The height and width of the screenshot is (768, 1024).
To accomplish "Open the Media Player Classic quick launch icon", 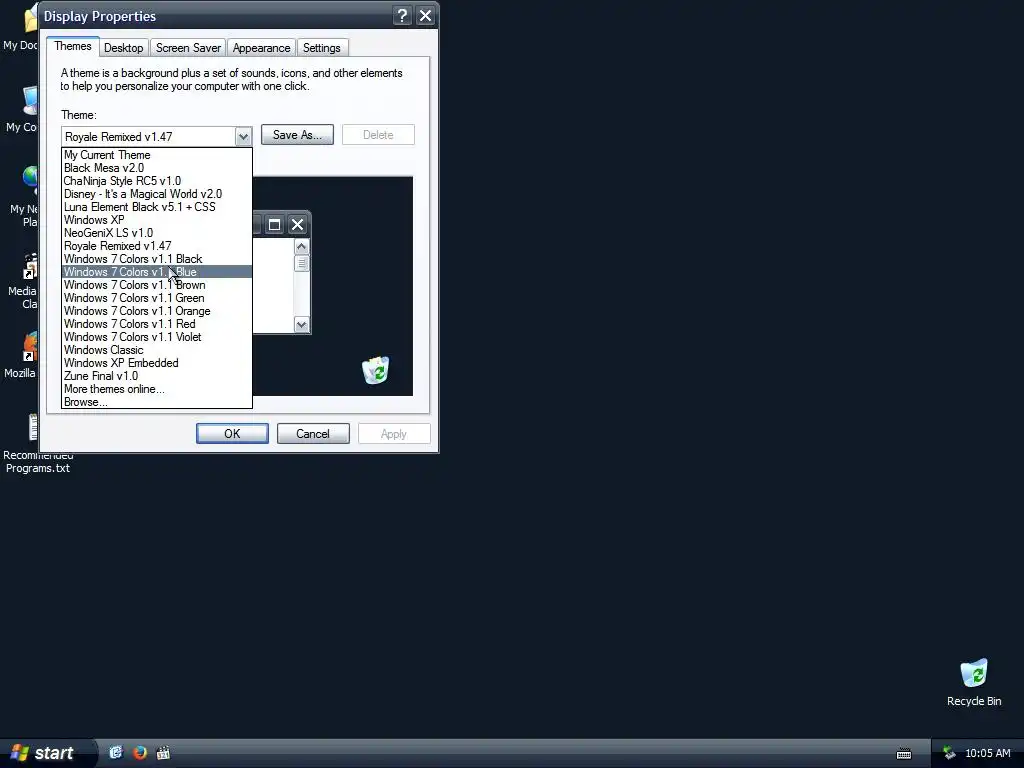I will pos(163,753).
